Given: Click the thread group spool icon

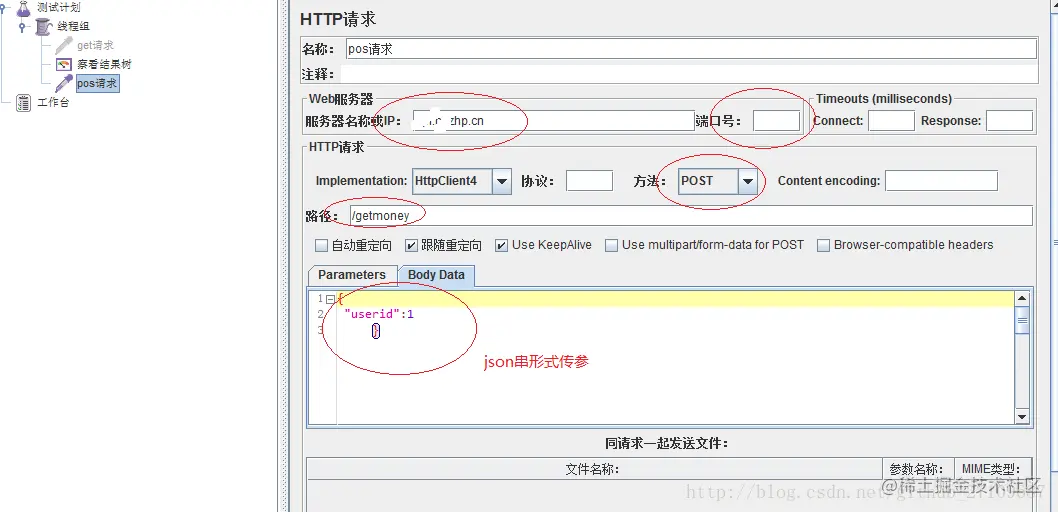Looking at the screenshot, I should click(x=44, y=27).
